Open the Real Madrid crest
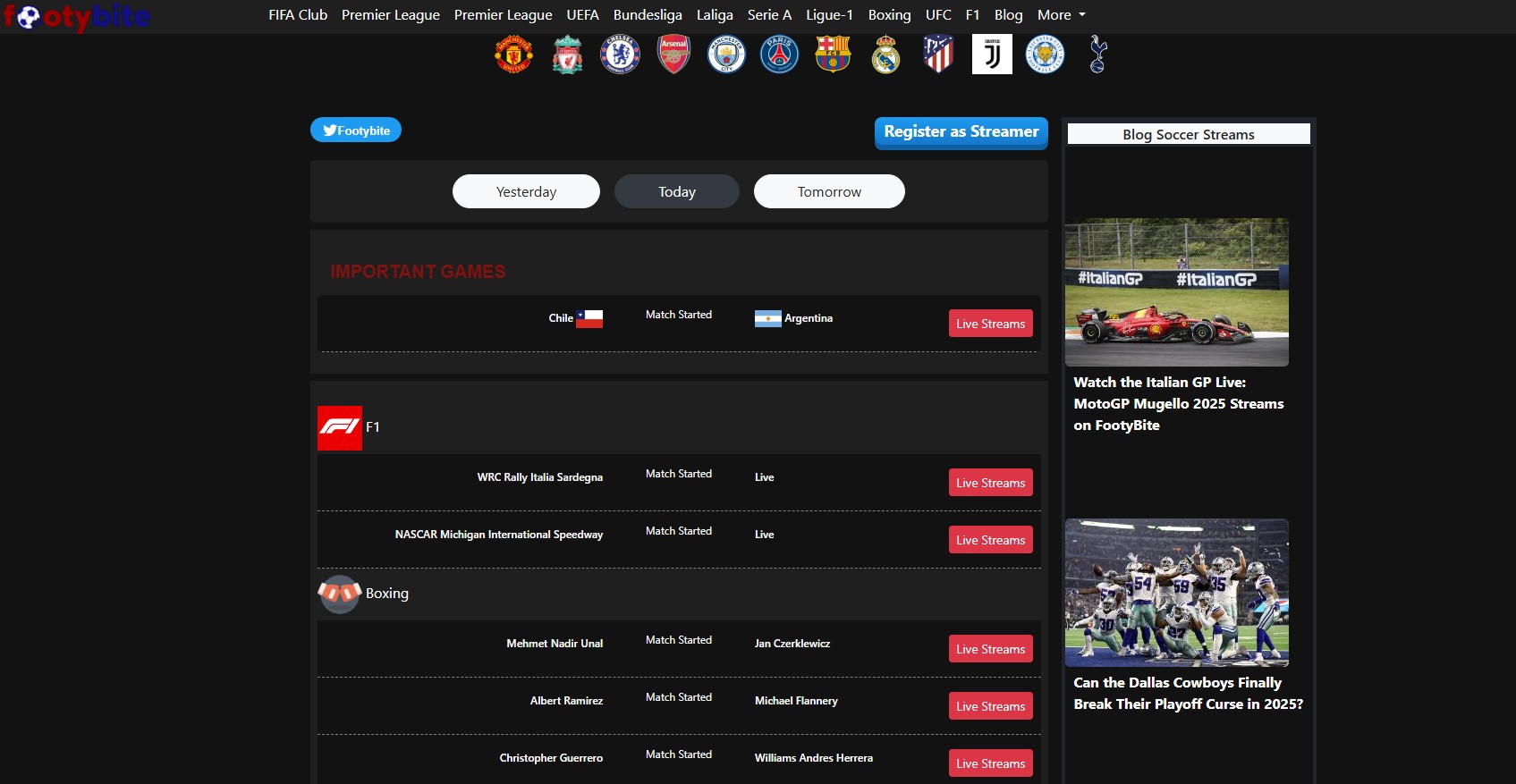 pyautogui.click(x=885, y=55)
